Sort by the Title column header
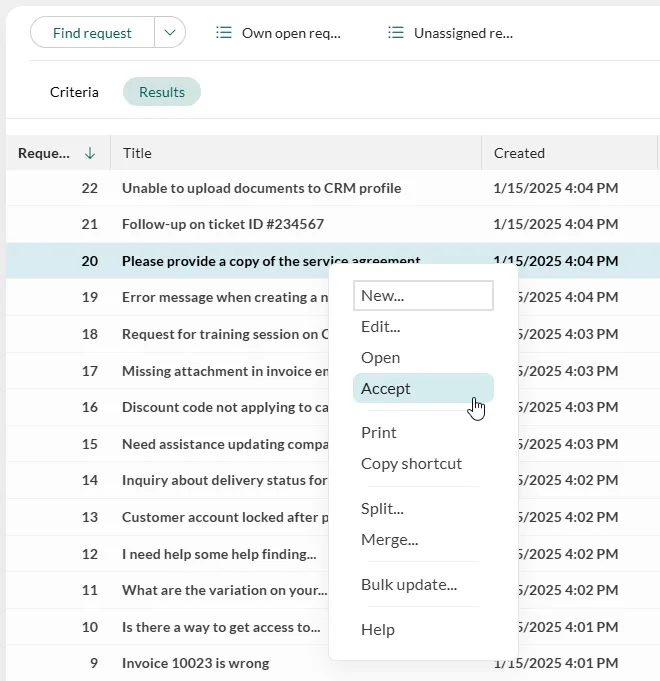 pyautogui.click(x=137, y=153)
